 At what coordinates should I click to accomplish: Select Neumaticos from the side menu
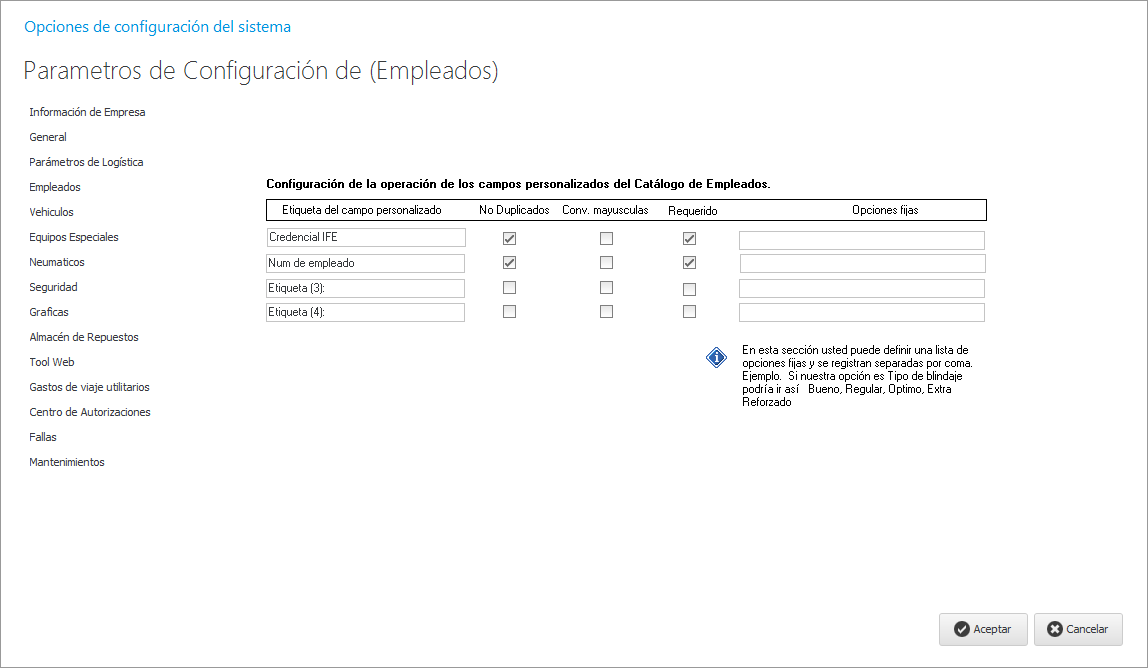[57, 262]
